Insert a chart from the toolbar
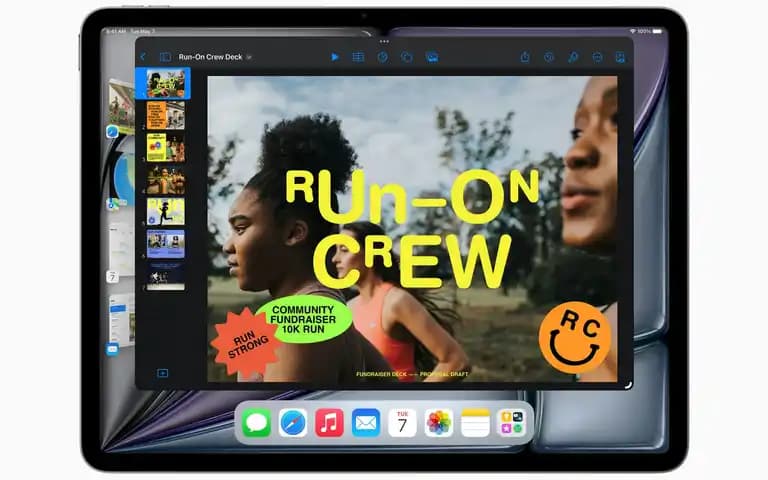Image resolution: width=768 pixels, height=480 pixels. (x=383, y=57)
